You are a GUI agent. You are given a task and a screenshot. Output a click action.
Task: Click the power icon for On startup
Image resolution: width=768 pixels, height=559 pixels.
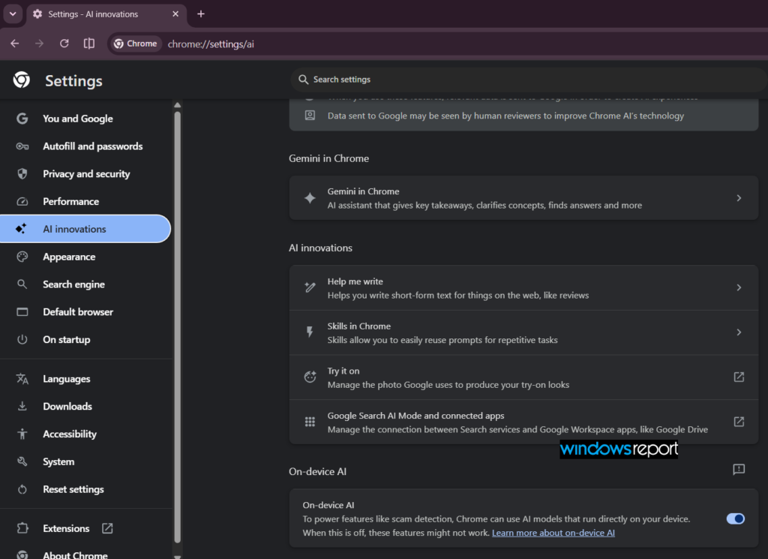click(22, 340)
